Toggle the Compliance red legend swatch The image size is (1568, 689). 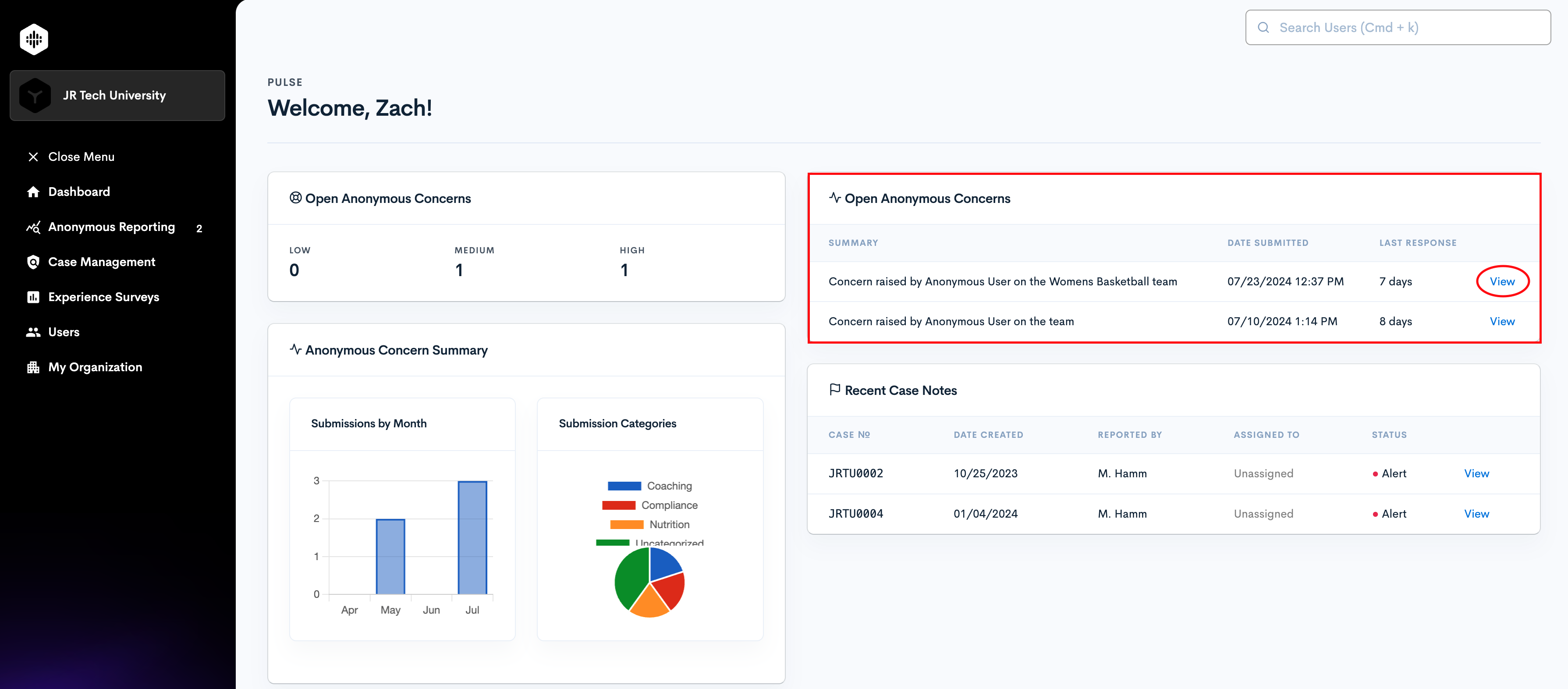[x=618, y=505]
